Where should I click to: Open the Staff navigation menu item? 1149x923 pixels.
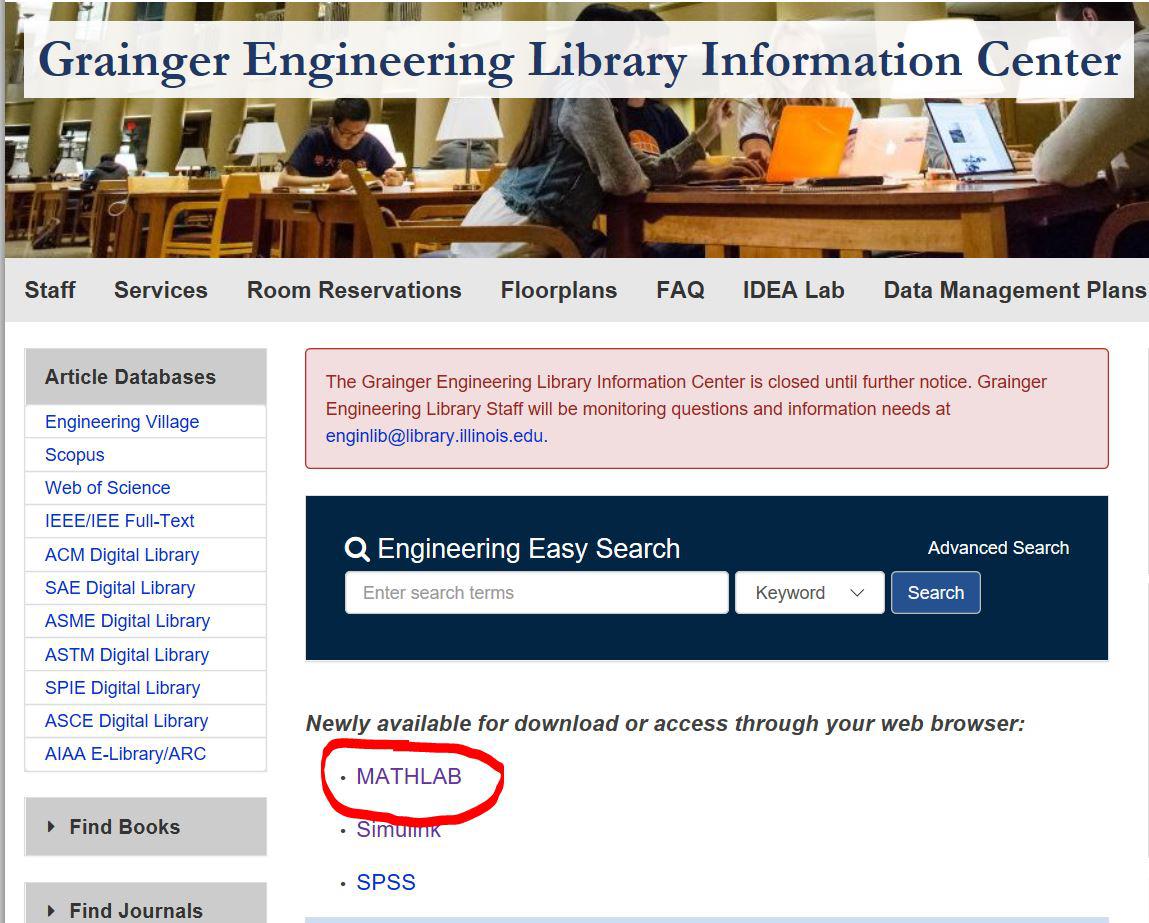pos(50,290)
